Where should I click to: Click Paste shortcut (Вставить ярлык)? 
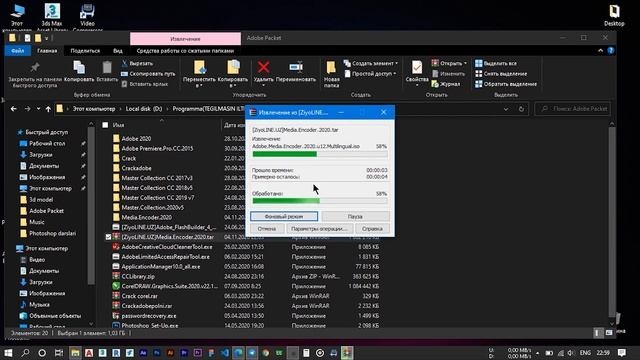144,84
